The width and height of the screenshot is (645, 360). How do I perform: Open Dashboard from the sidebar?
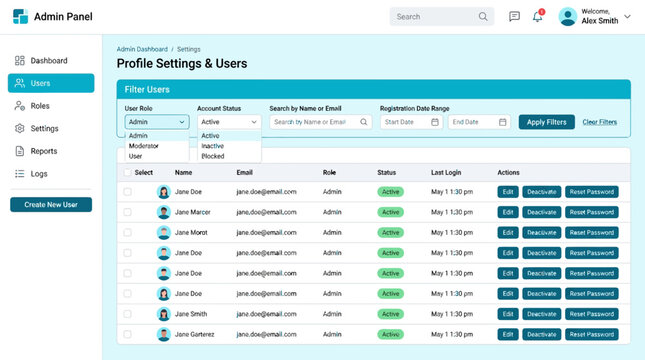coord(51,60)
